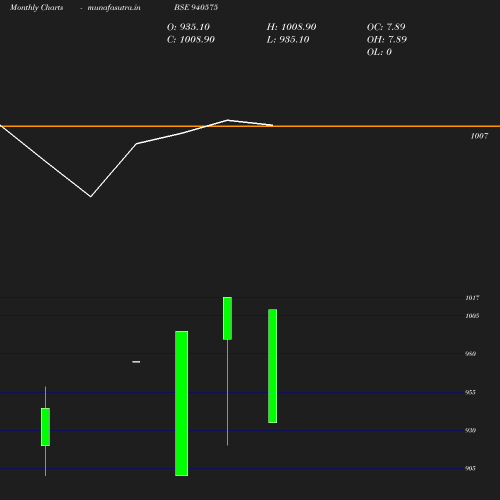Select the close value 'C: 1008.90'
Image resolution: width=500 pixels, height=500 pixels.
pyautogui.click(x=191, y=40)
